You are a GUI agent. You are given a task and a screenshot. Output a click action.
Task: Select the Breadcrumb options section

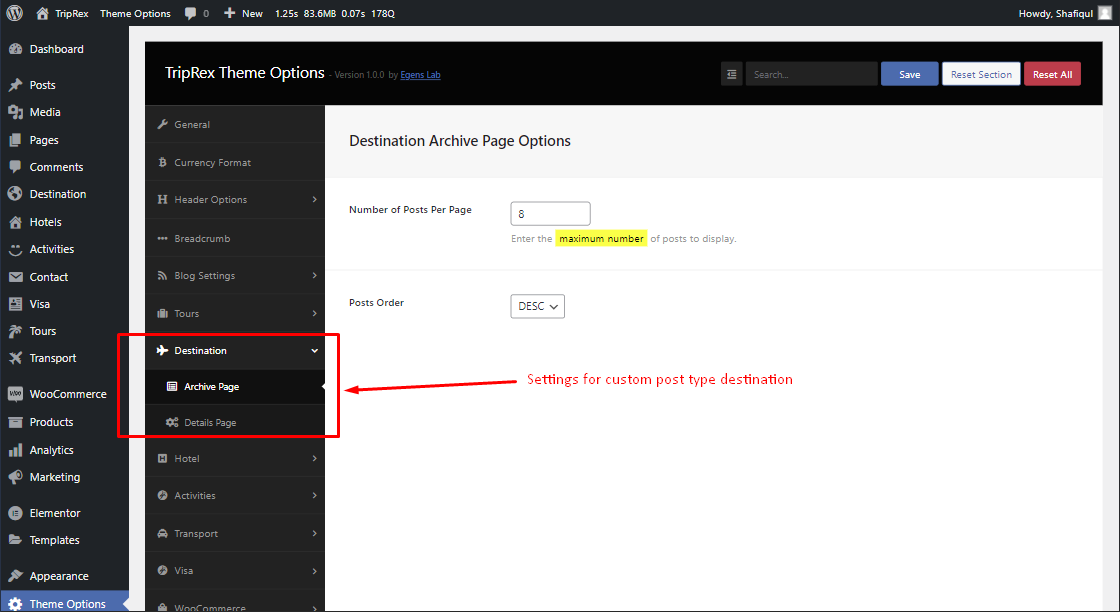point(235,239)
